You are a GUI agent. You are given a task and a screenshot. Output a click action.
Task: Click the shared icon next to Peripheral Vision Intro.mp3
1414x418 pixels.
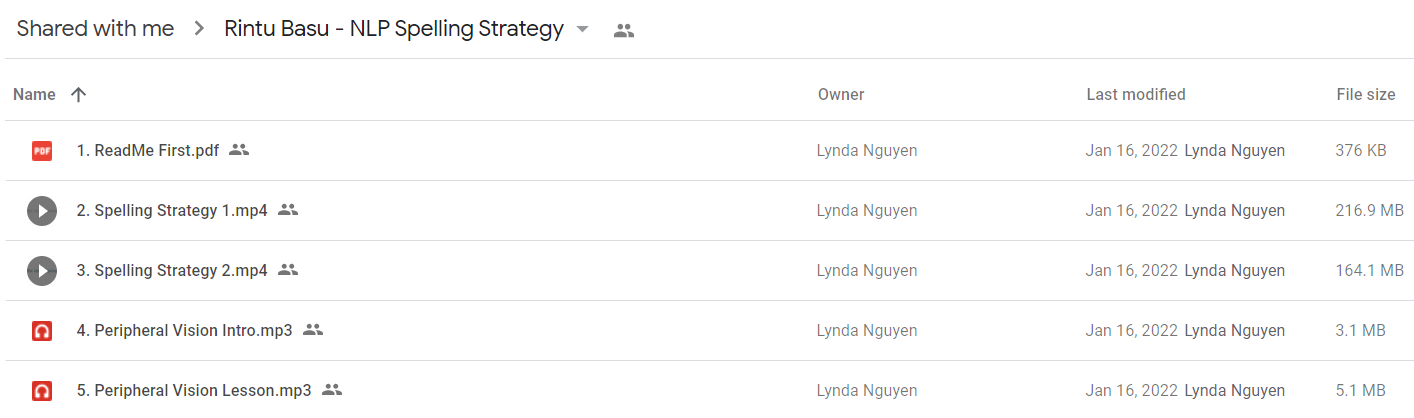(313, 329)
